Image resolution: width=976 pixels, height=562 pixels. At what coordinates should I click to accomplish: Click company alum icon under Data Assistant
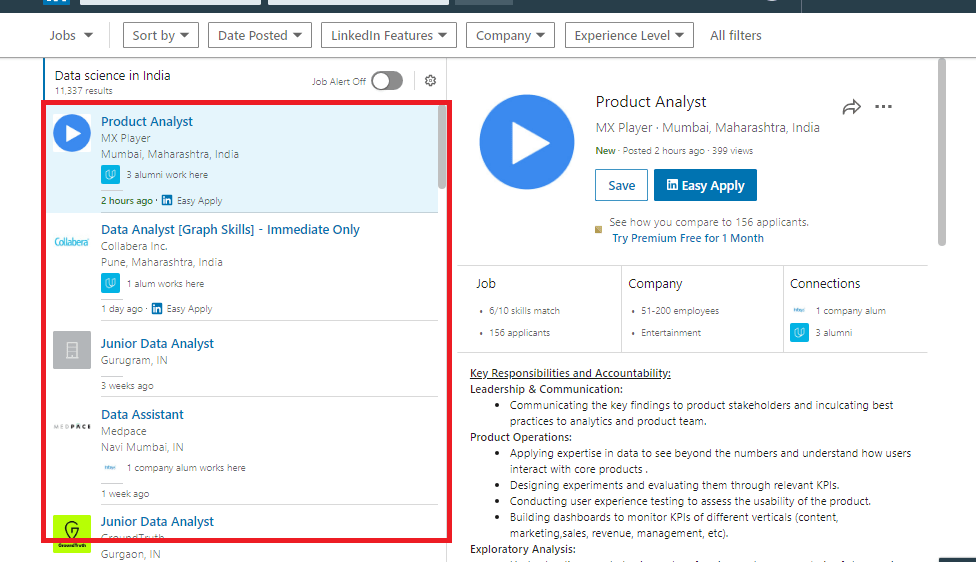[x=110, y=467]
